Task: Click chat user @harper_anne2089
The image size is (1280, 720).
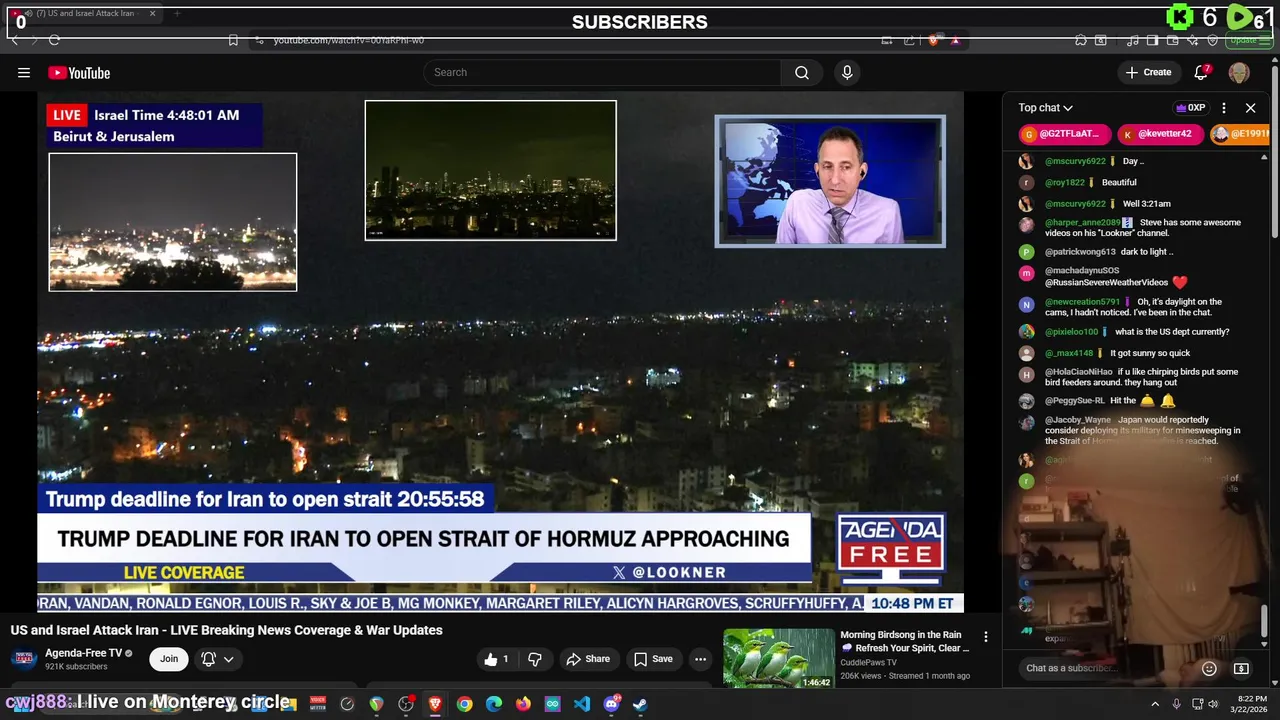Action: pyautogui.click(x=1082, y=222)
